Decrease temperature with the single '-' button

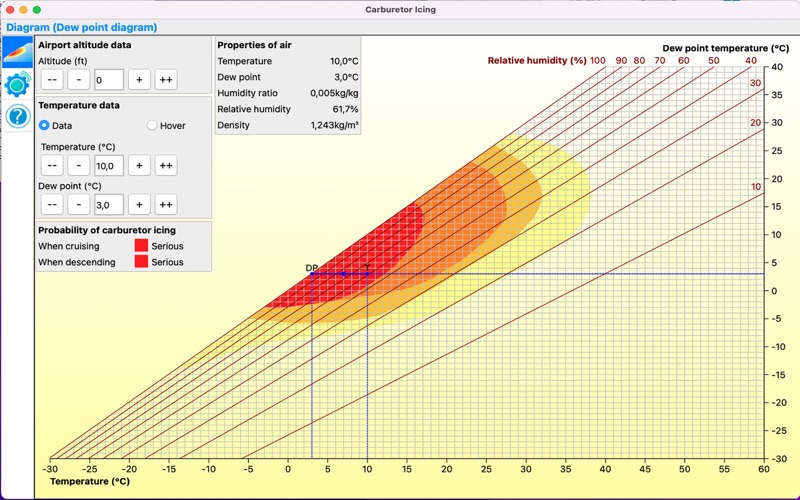click(79, 165)
